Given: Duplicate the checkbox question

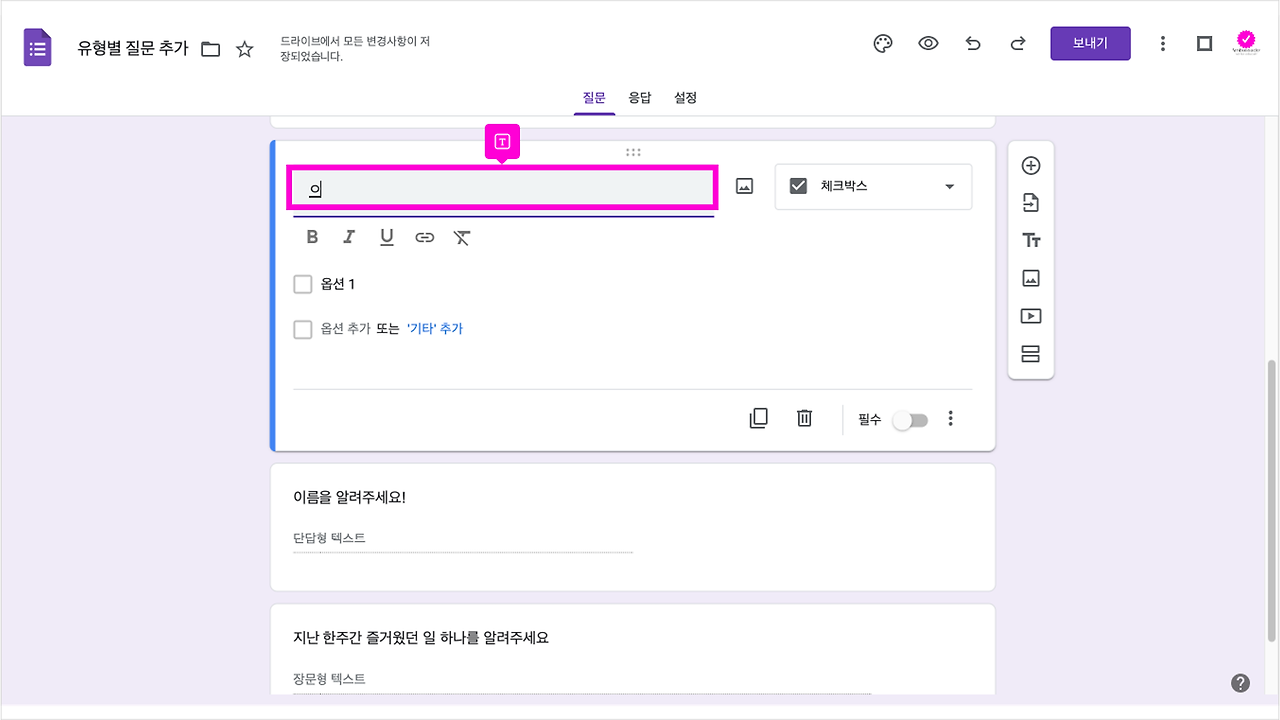Looking at the screenshot, I should click(x=758, y=418).
